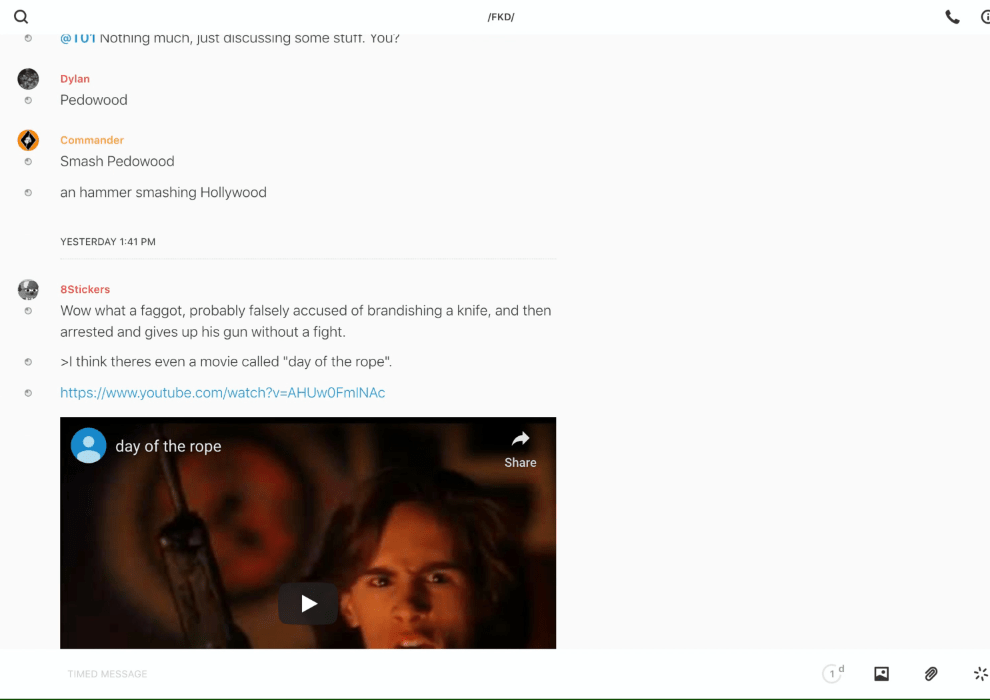This screenshot has width=990, height=700.
Task: Send a ping with the ping icon
Action: tap(980, 674)
